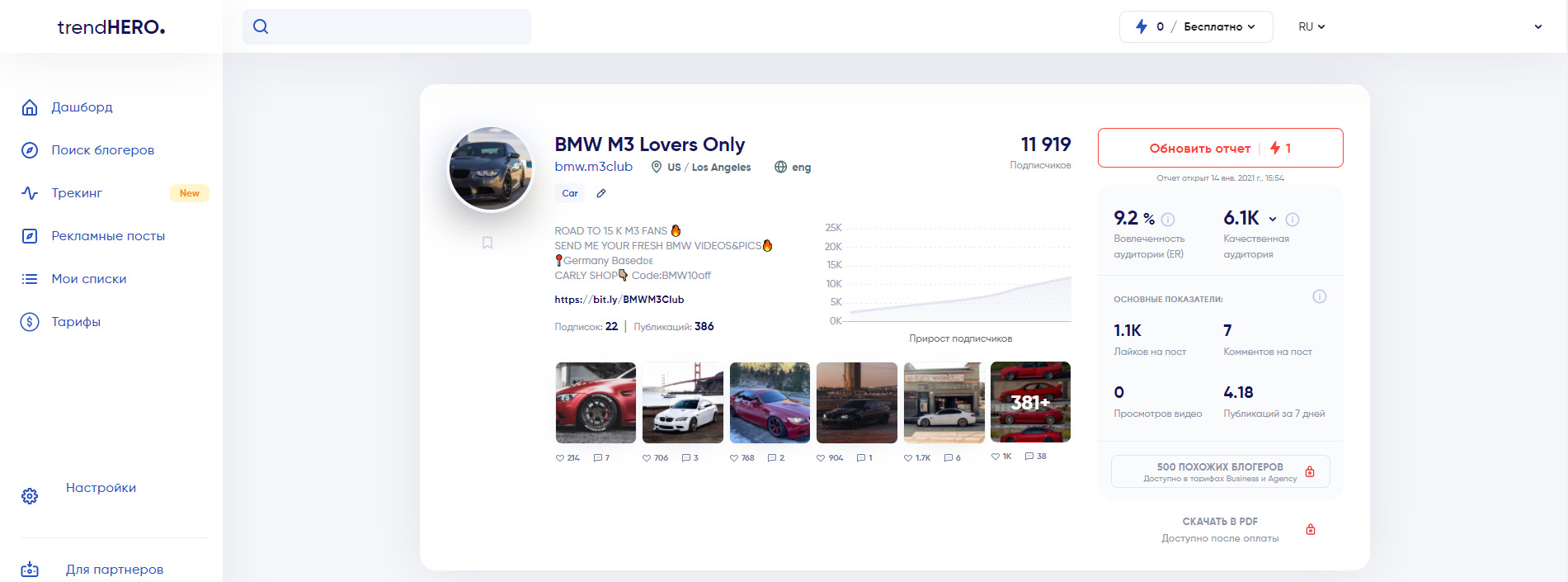Click the 4.18 Публикаций за 7 дней value
Image resolution: width=1568 pixels, height=582 pixels.
[1238, 392]
